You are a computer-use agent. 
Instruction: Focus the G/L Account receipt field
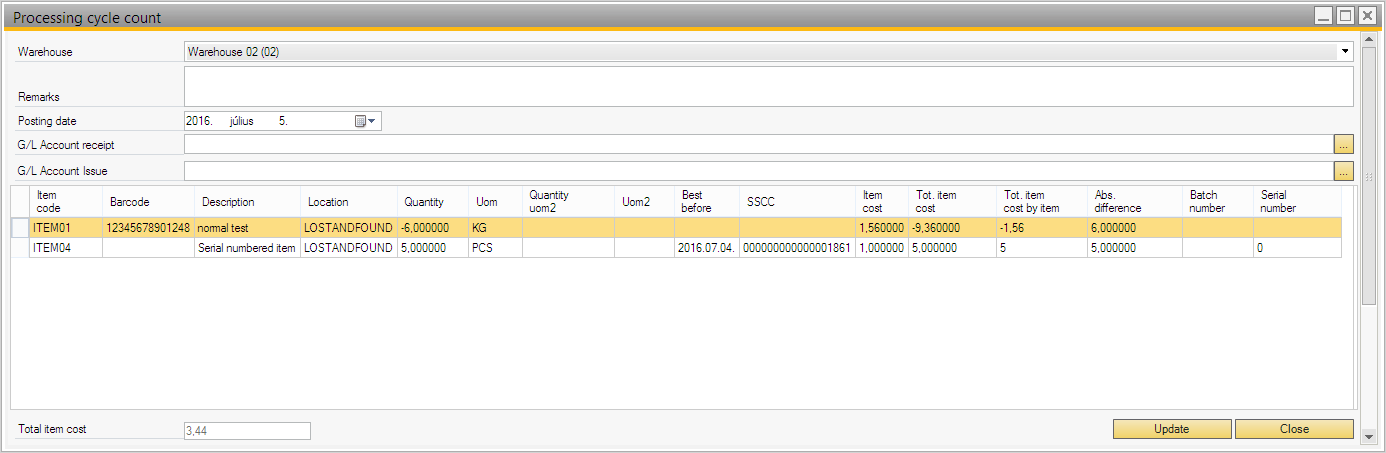coord(757,145)
